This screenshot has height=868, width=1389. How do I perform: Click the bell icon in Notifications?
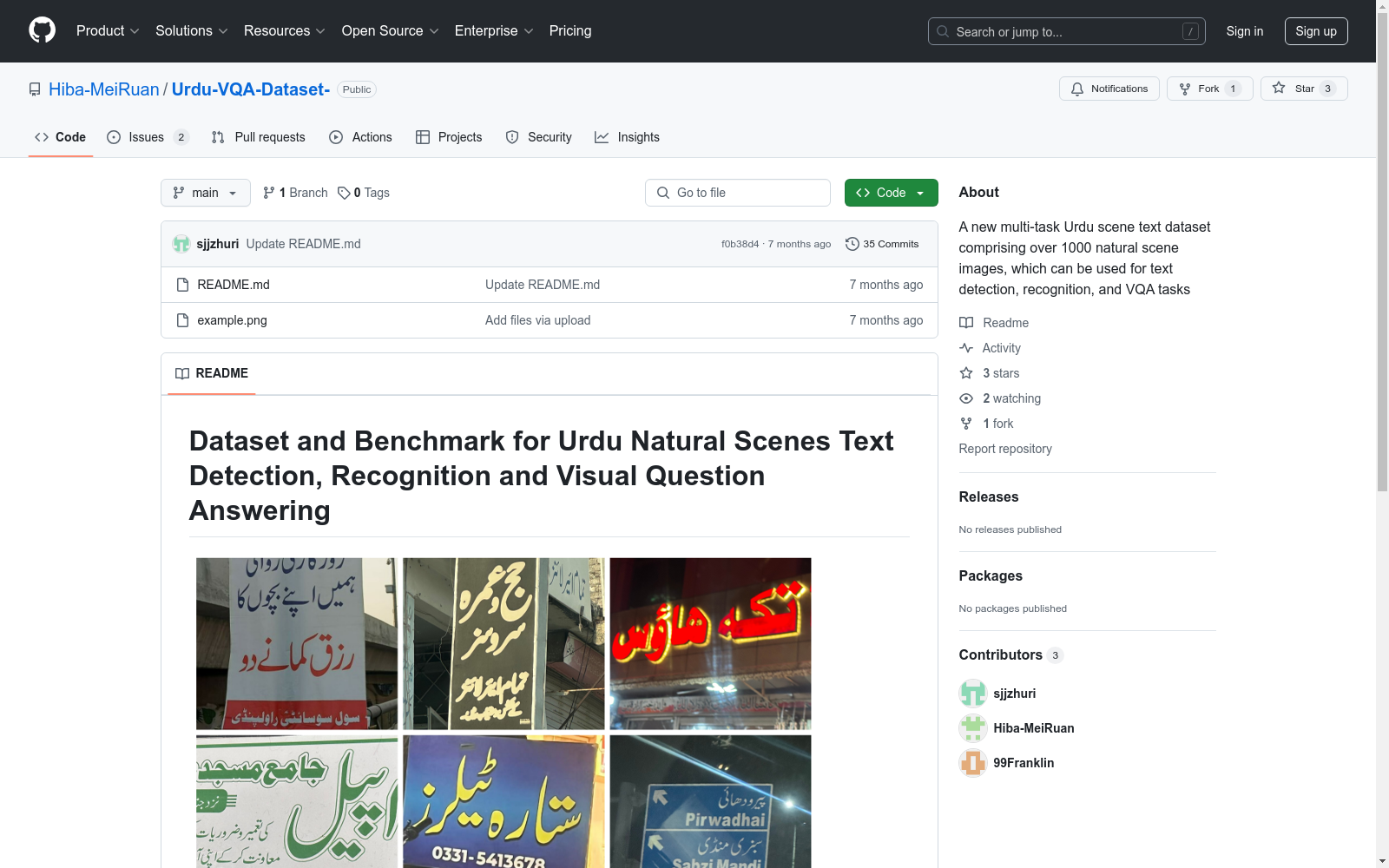click(x=1077, y=89)
